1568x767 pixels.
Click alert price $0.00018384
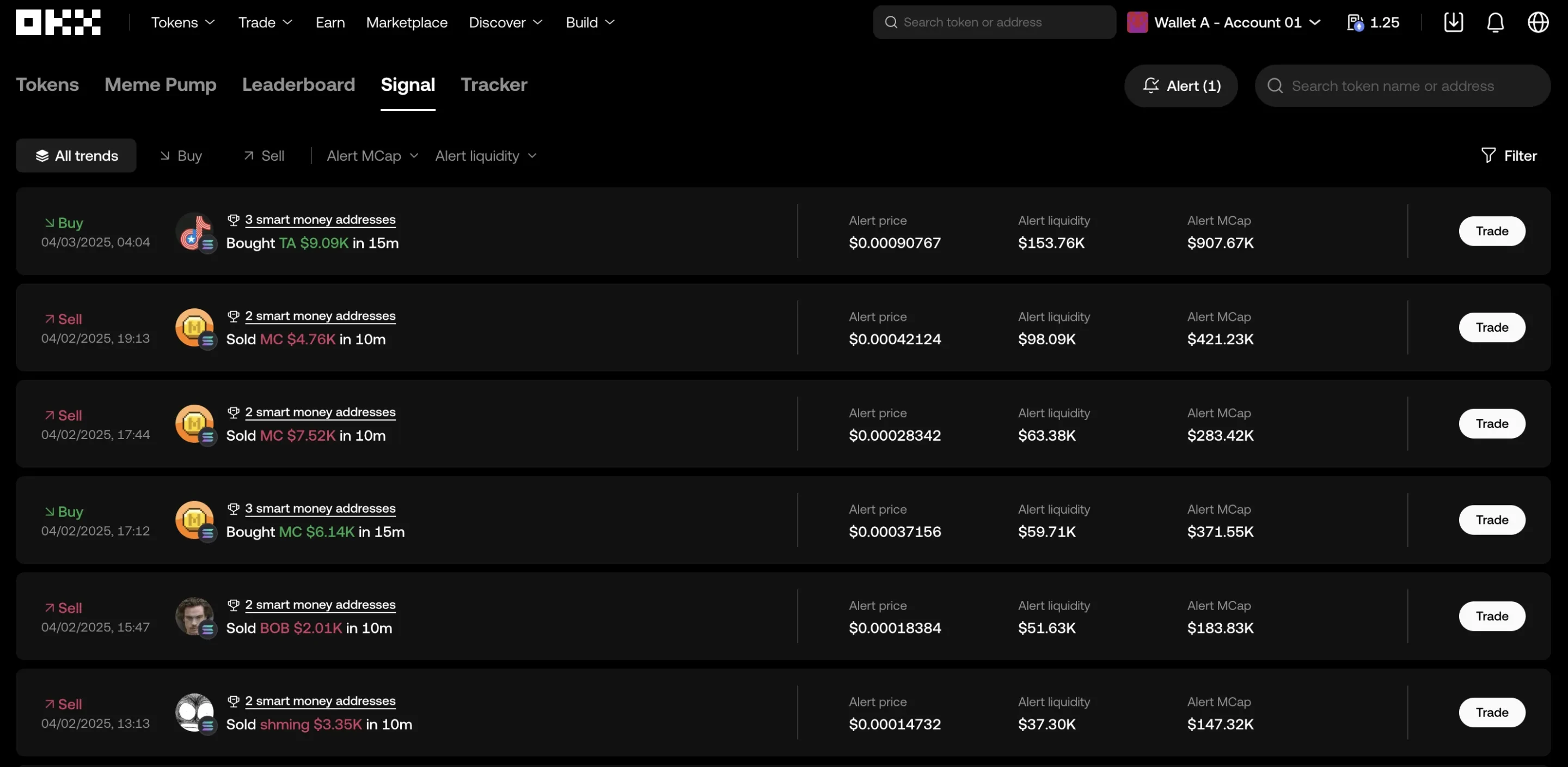point(895,628)
